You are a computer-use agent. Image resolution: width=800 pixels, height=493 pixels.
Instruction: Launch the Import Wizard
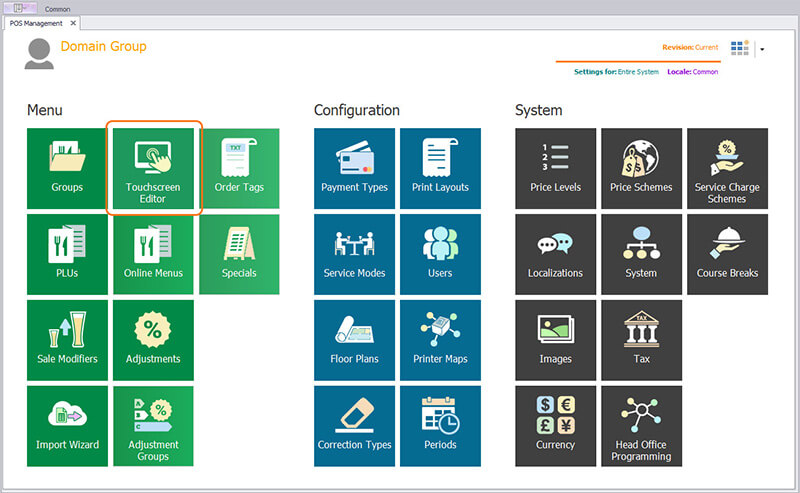click(x=68, y=426)
